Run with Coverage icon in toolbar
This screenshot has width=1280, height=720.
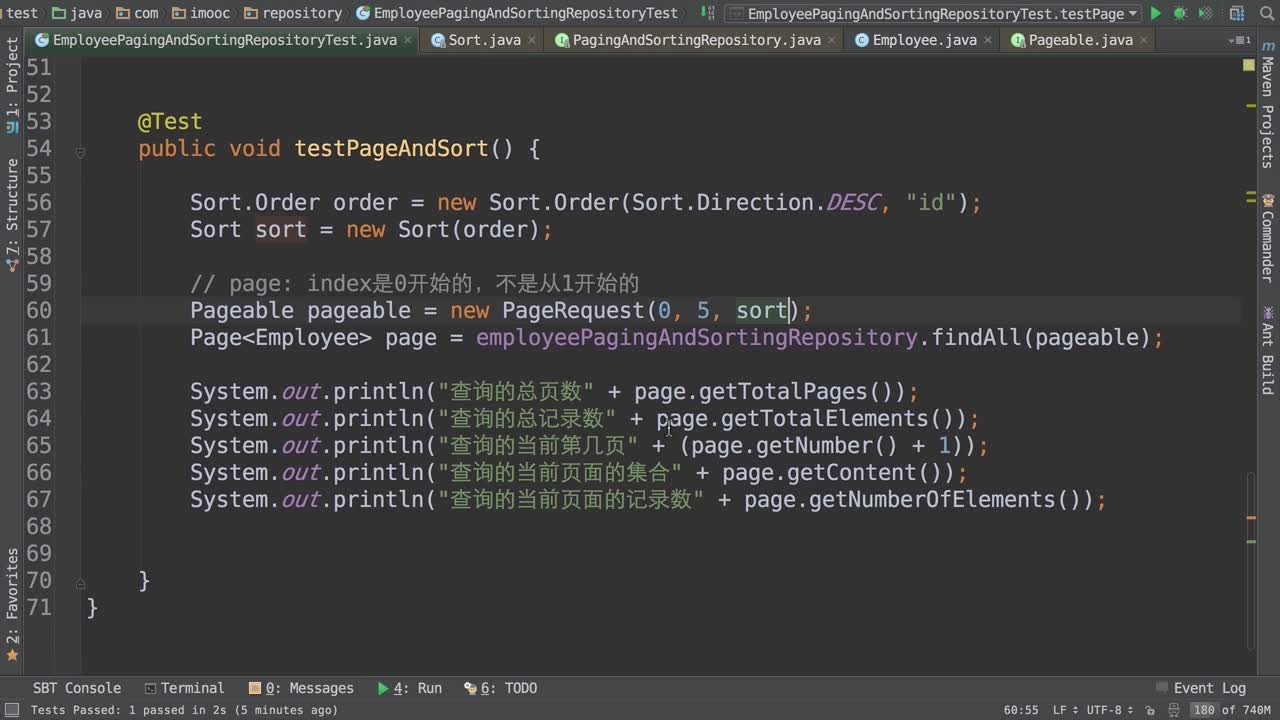(x=1204, y=13)
